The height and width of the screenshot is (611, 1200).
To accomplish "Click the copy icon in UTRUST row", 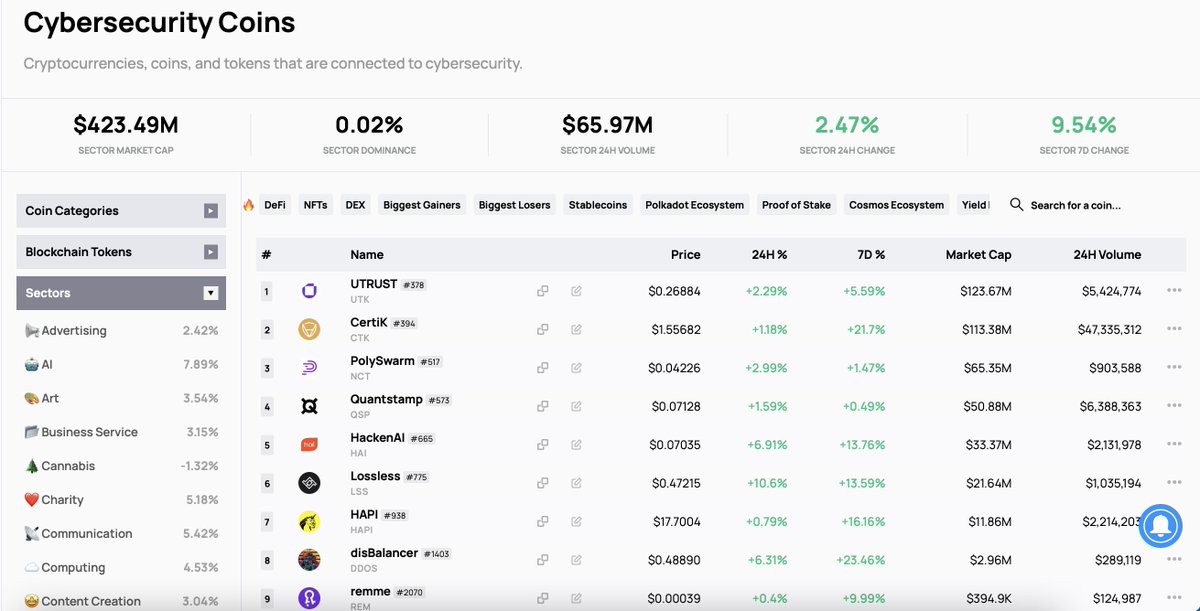I will 542,291.
